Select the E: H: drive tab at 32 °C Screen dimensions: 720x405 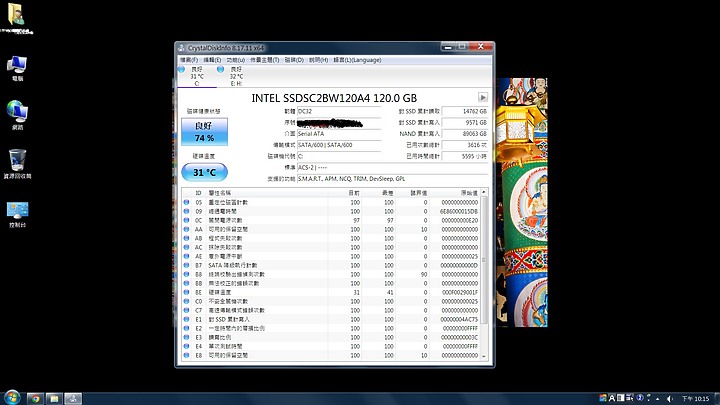click(236, 76)
